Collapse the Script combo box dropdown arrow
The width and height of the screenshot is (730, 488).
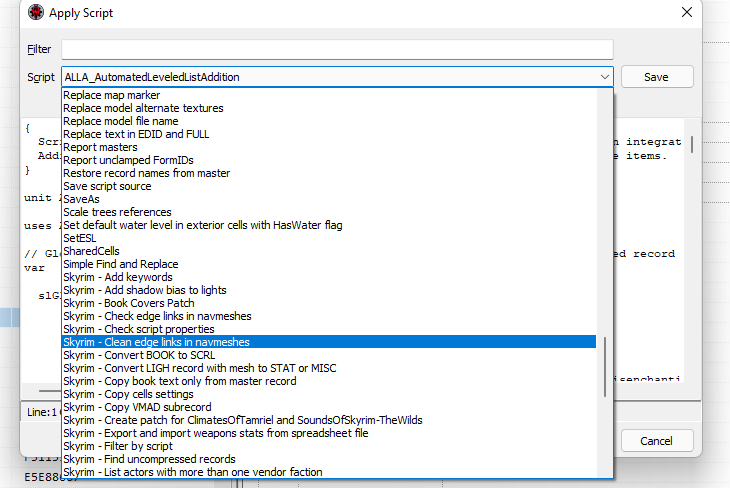click(x=604, y=77)
